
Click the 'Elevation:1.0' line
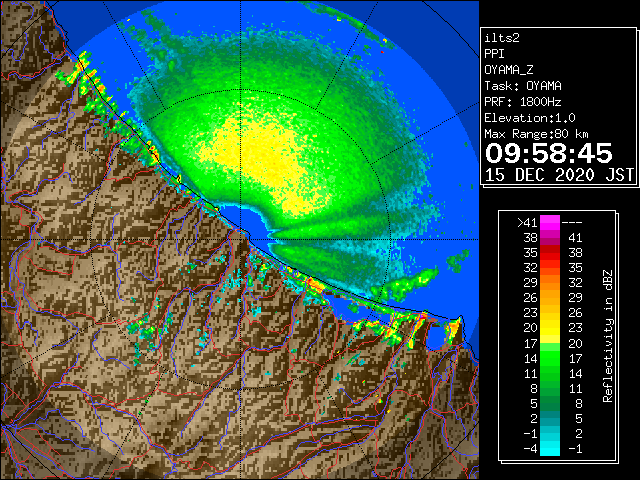(530, 118)
